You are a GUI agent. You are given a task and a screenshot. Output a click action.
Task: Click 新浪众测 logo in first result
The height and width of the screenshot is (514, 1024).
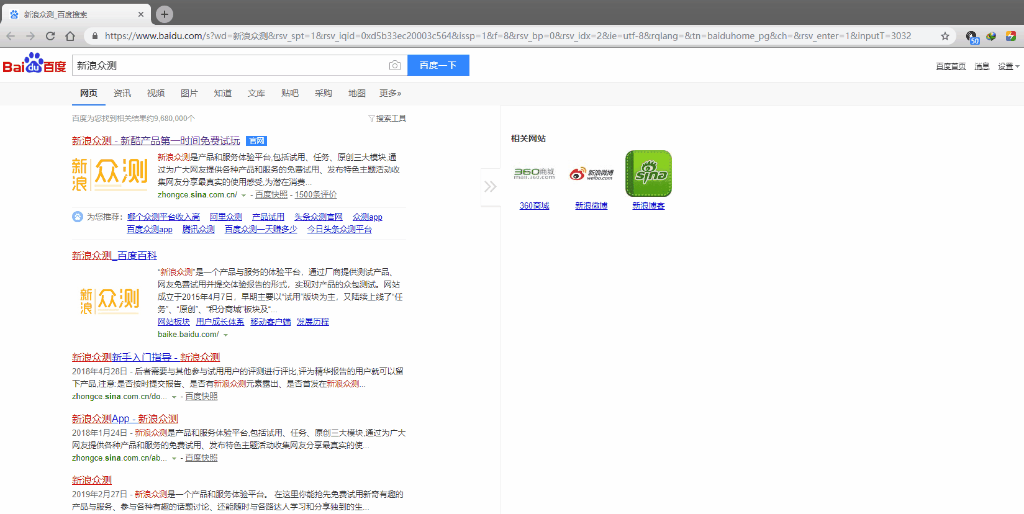tap(110, 174)
